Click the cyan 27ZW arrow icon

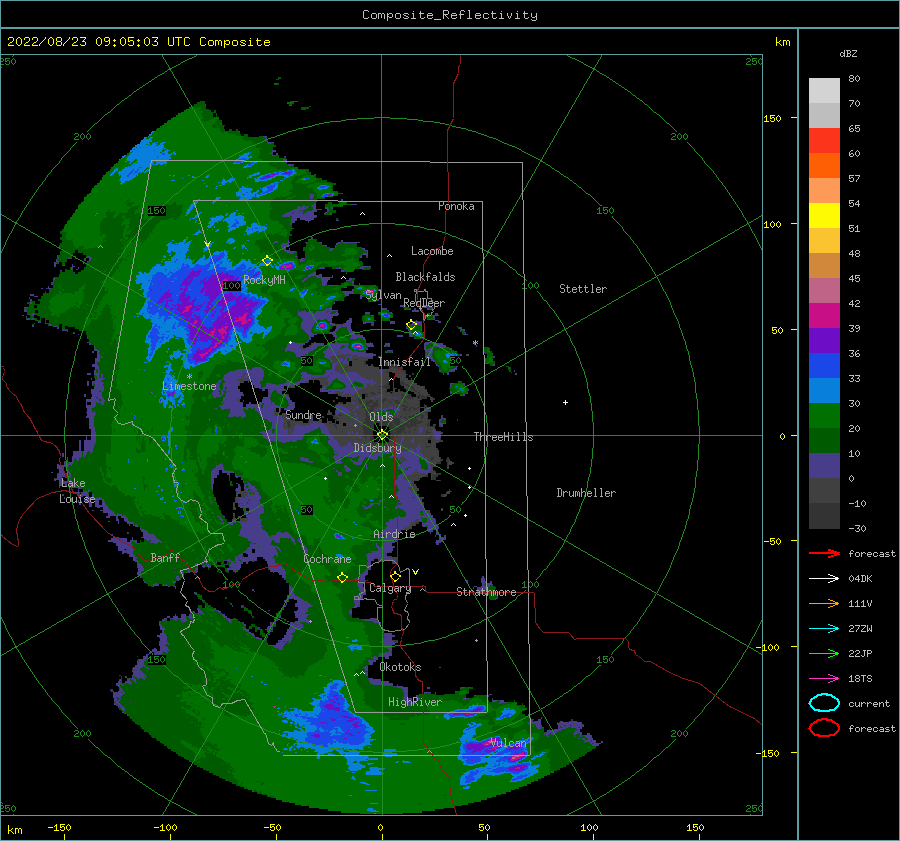[x=824, y=628]
